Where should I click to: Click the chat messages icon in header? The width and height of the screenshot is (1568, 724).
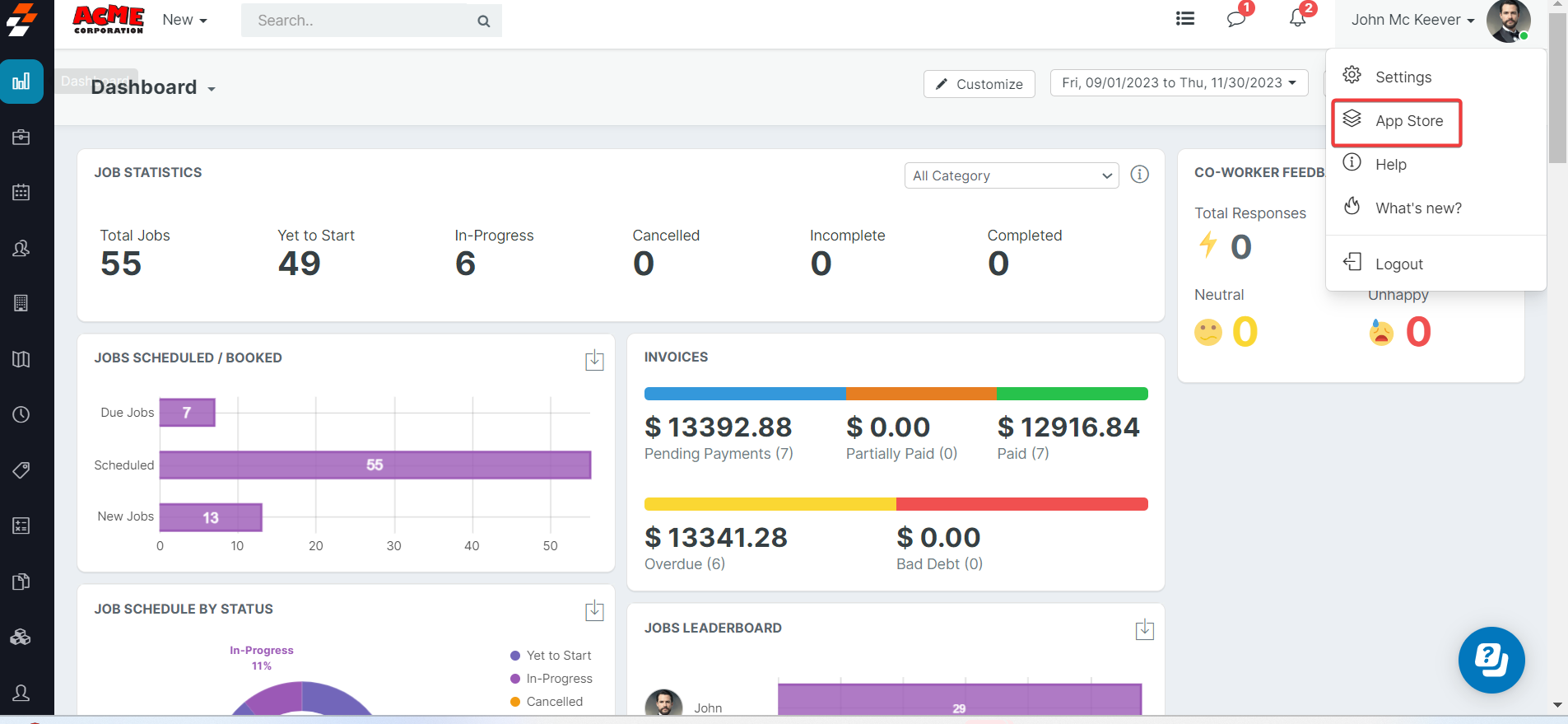click(x=1235, y=19)
